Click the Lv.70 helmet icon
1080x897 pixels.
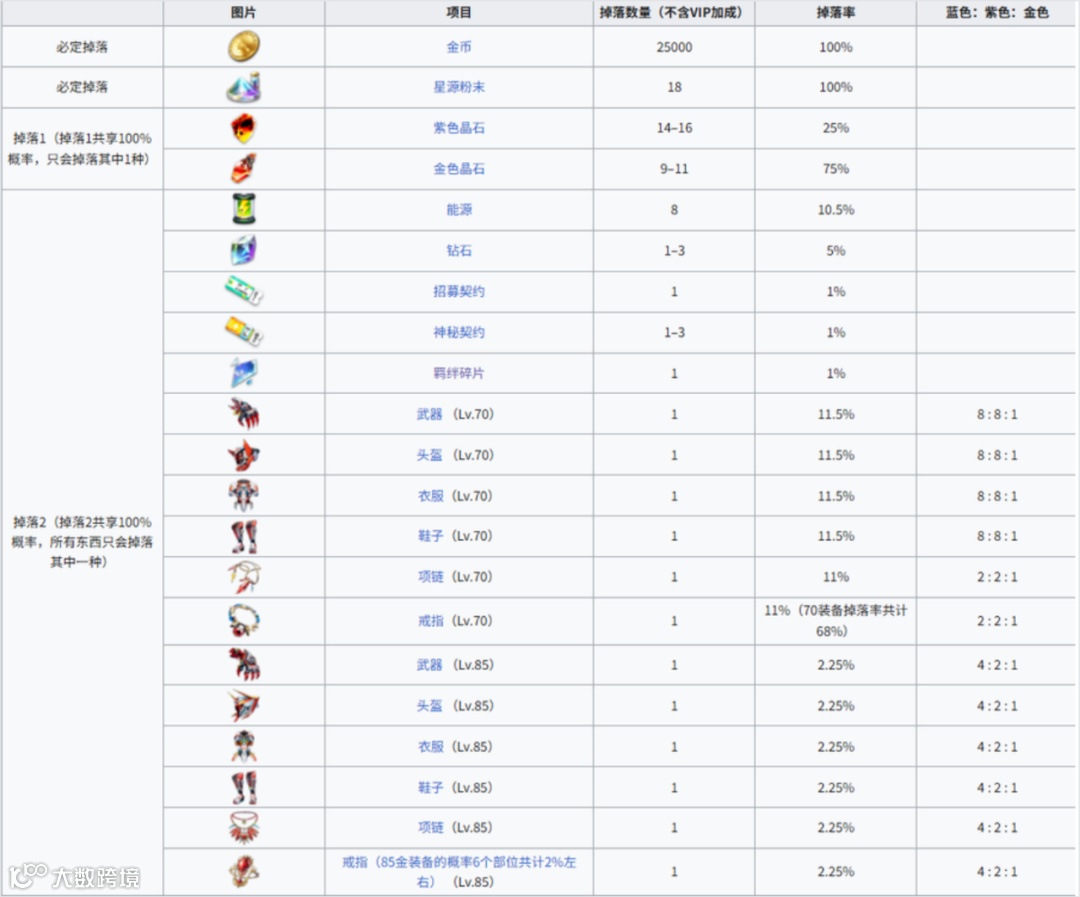tap(244, 455)
